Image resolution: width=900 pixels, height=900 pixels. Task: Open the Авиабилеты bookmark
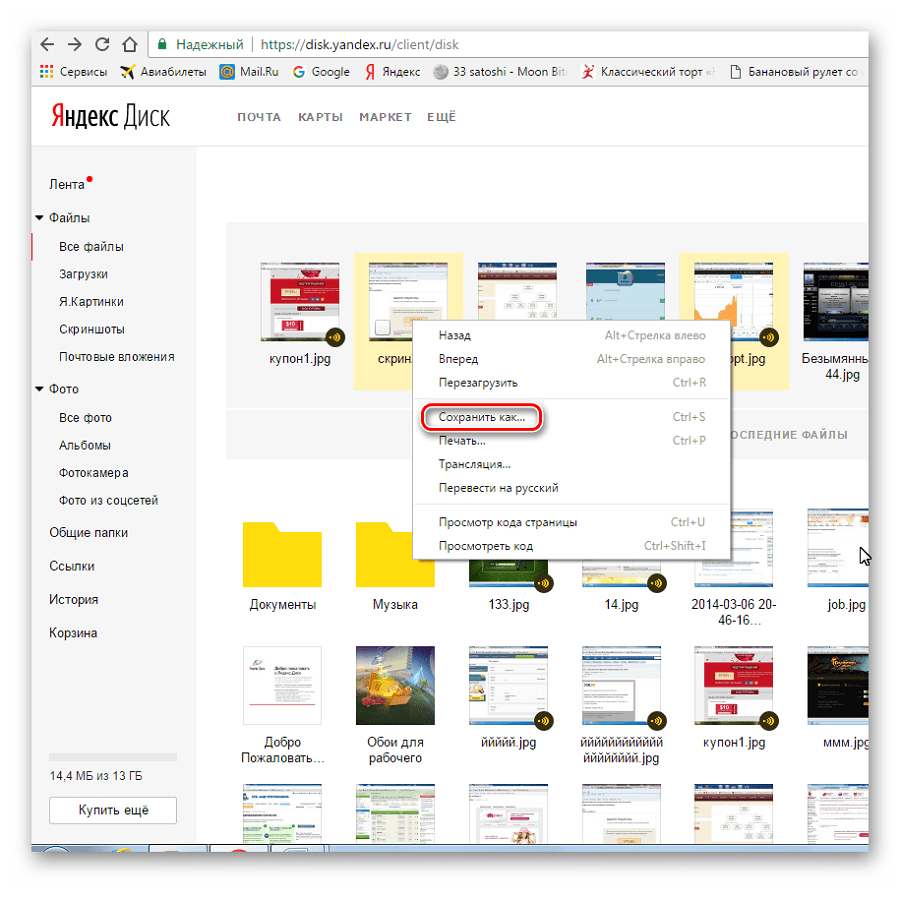coord(162,72)
